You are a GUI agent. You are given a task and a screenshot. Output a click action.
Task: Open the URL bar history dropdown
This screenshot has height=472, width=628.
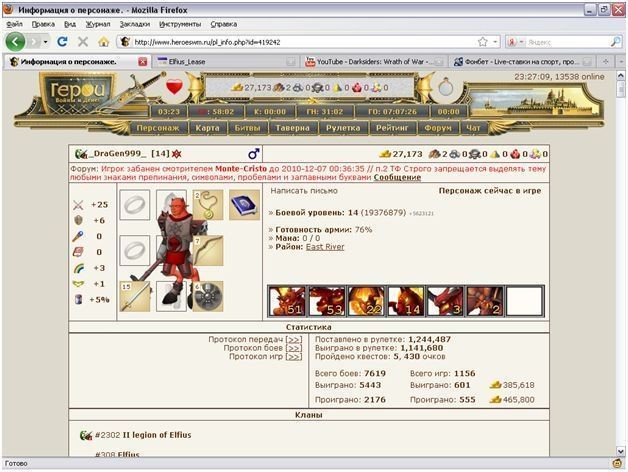pos(495,42)
